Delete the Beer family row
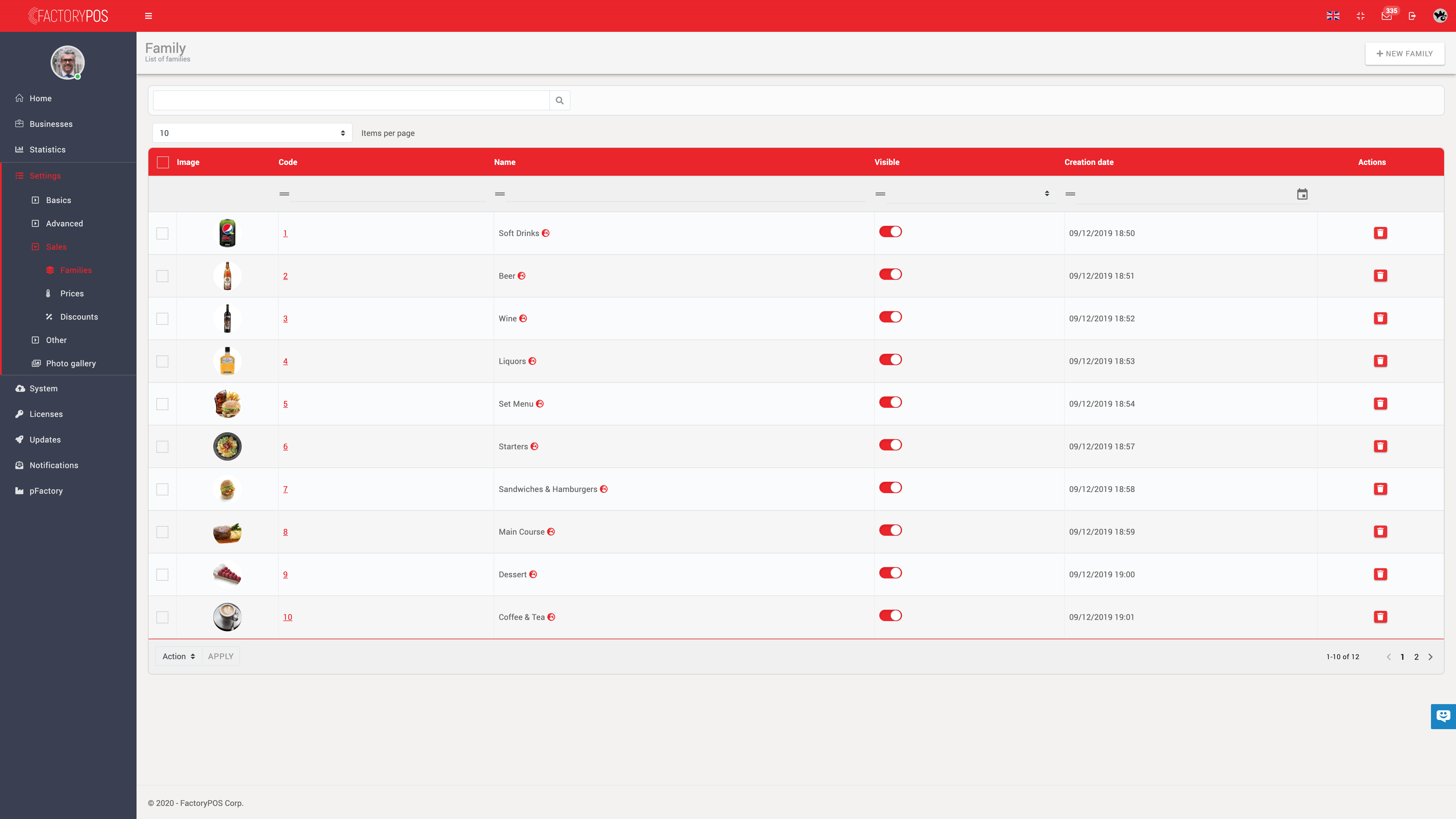The width and height of the screenshot is (1456, 819). [x=1380, y=276]
